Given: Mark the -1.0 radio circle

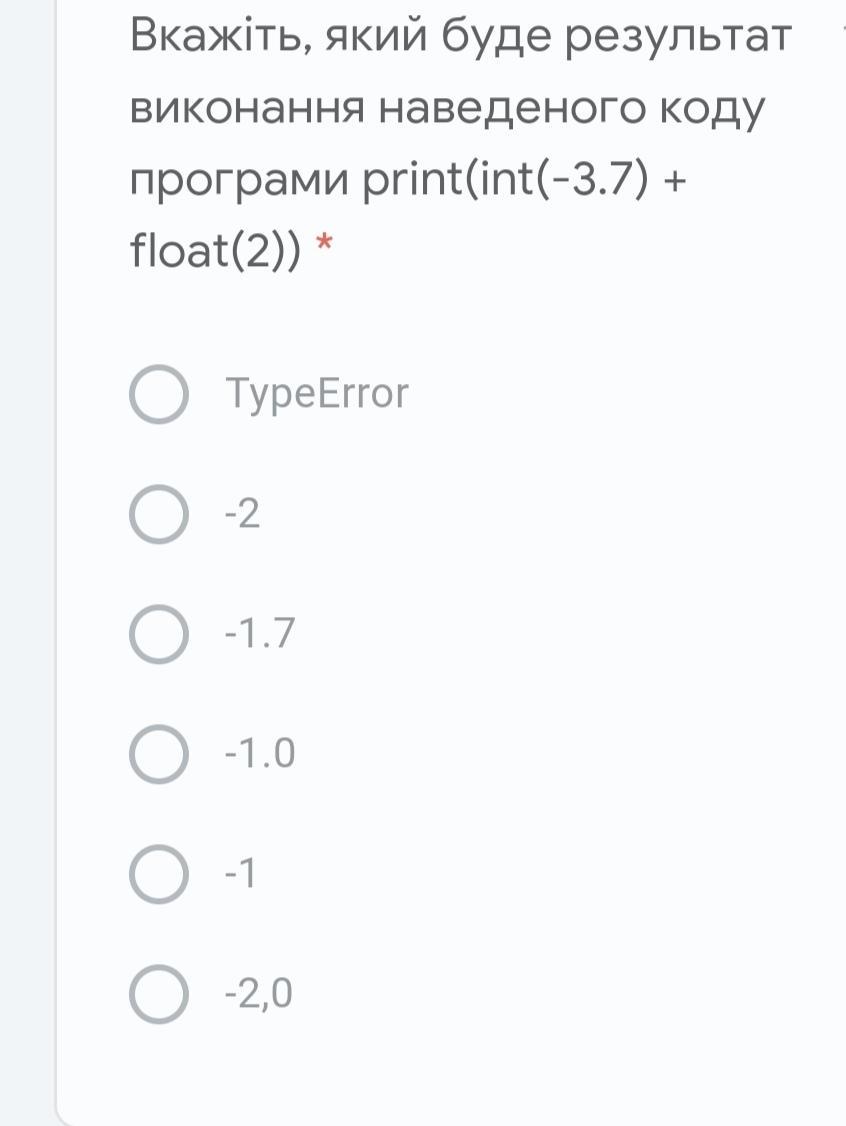Looking at the screenshot, I should pos(159,753).
